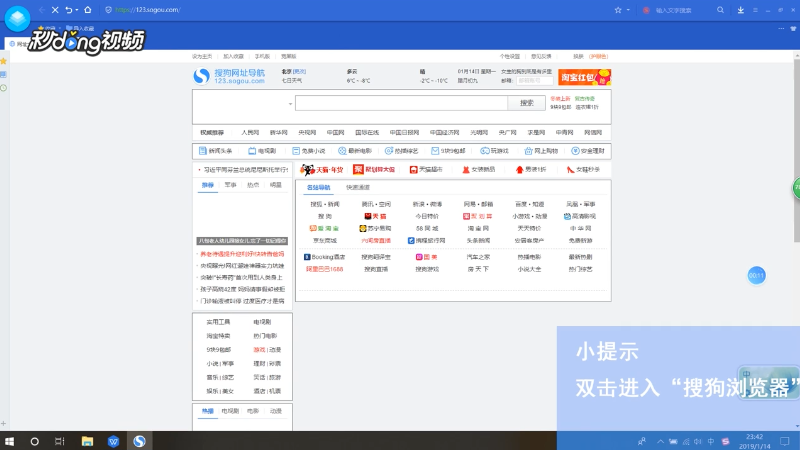The image size is (800, 450).
Task: Click the 携程旅行网 site link
Action: tap(427, 240)
